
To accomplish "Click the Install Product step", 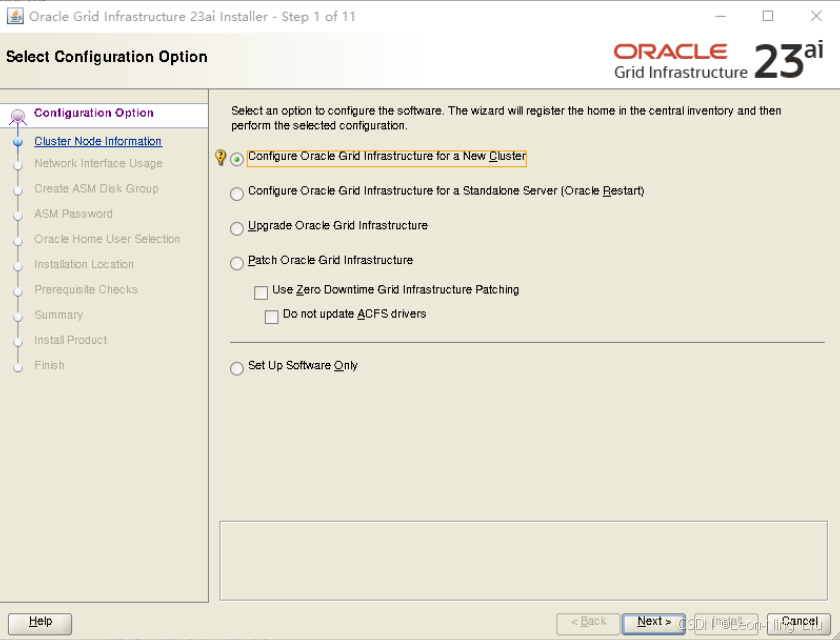I will point(71,340).
